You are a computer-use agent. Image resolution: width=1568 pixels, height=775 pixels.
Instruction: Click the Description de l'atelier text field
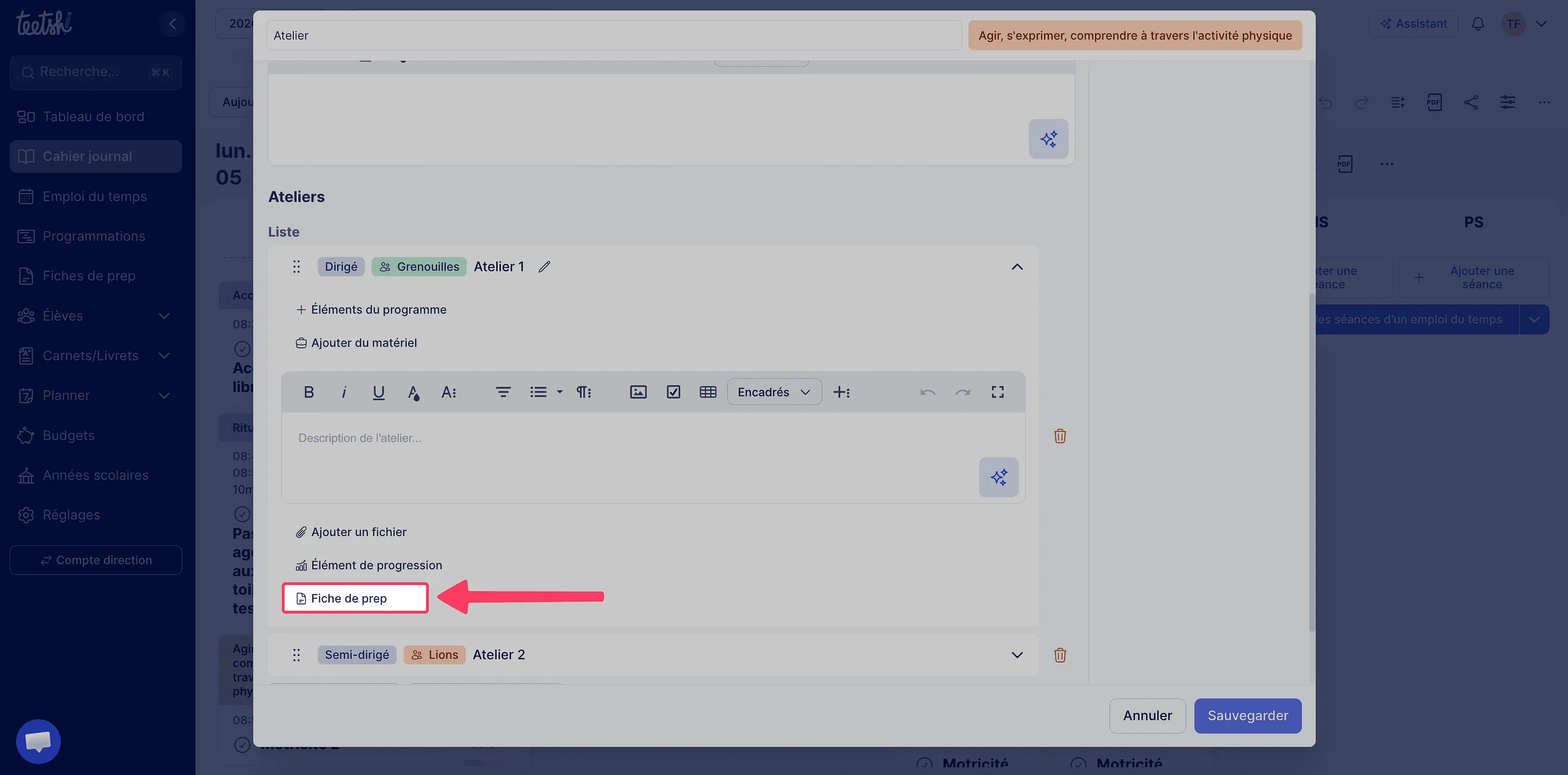tap(653, 457)
